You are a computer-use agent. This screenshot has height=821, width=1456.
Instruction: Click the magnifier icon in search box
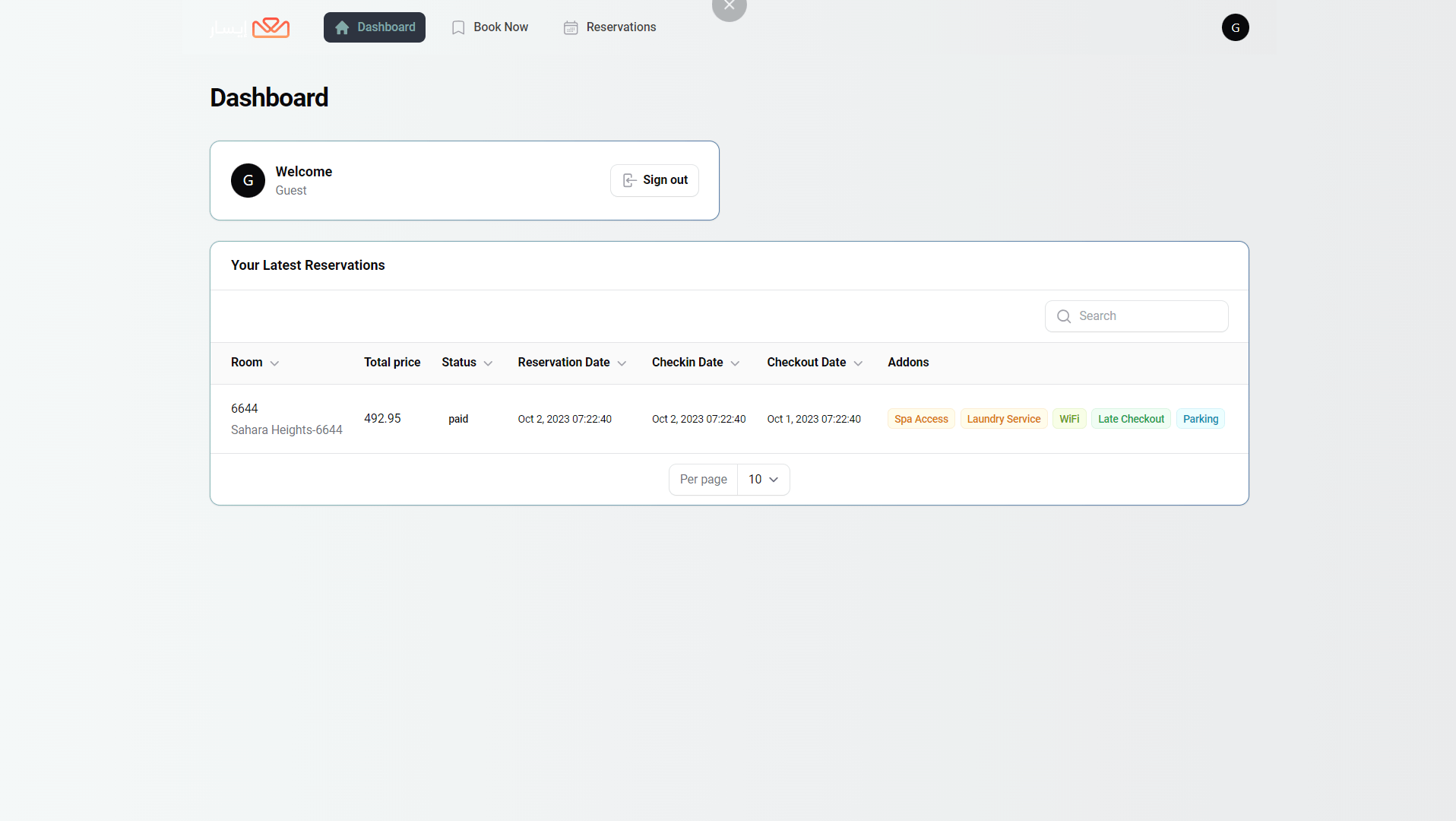(x=1064, y=316)
